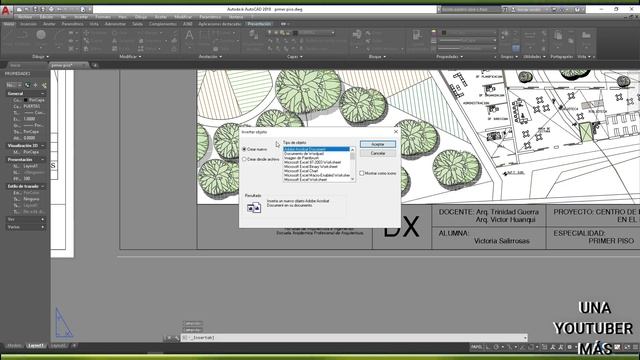Image resolution: width=640 pixels, height=360 pixels.
Task: Close the command line with its X icon
Action: tap(169, 338)
